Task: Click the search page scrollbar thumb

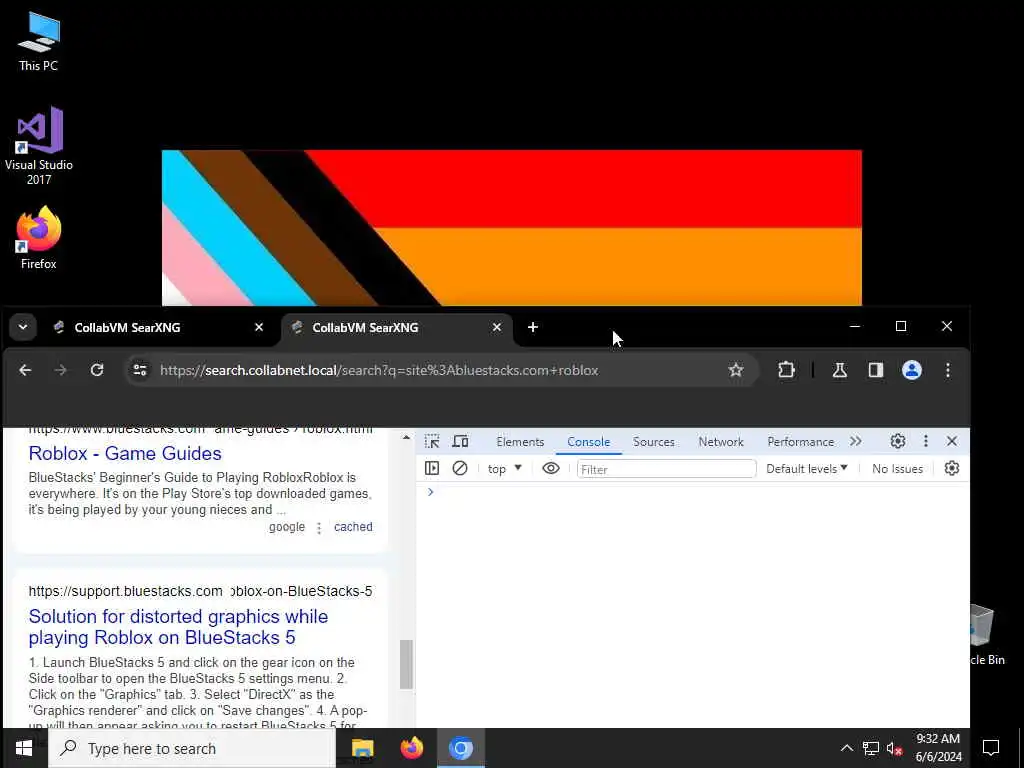Action: pos(406,664)
